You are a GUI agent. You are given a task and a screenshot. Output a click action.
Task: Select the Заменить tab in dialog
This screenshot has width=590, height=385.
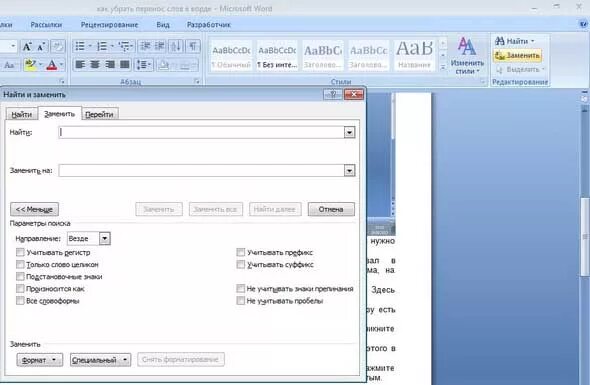(x=59, y=114)
